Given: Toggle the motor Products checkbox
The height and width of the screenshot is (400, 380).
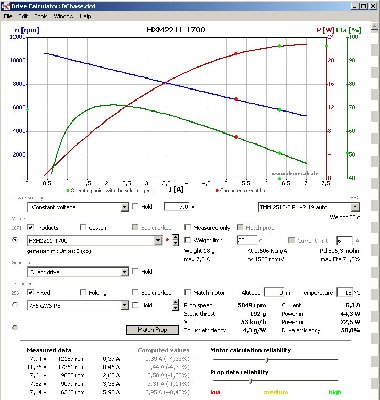Looking at the screenshot, I should coord(31,227).
